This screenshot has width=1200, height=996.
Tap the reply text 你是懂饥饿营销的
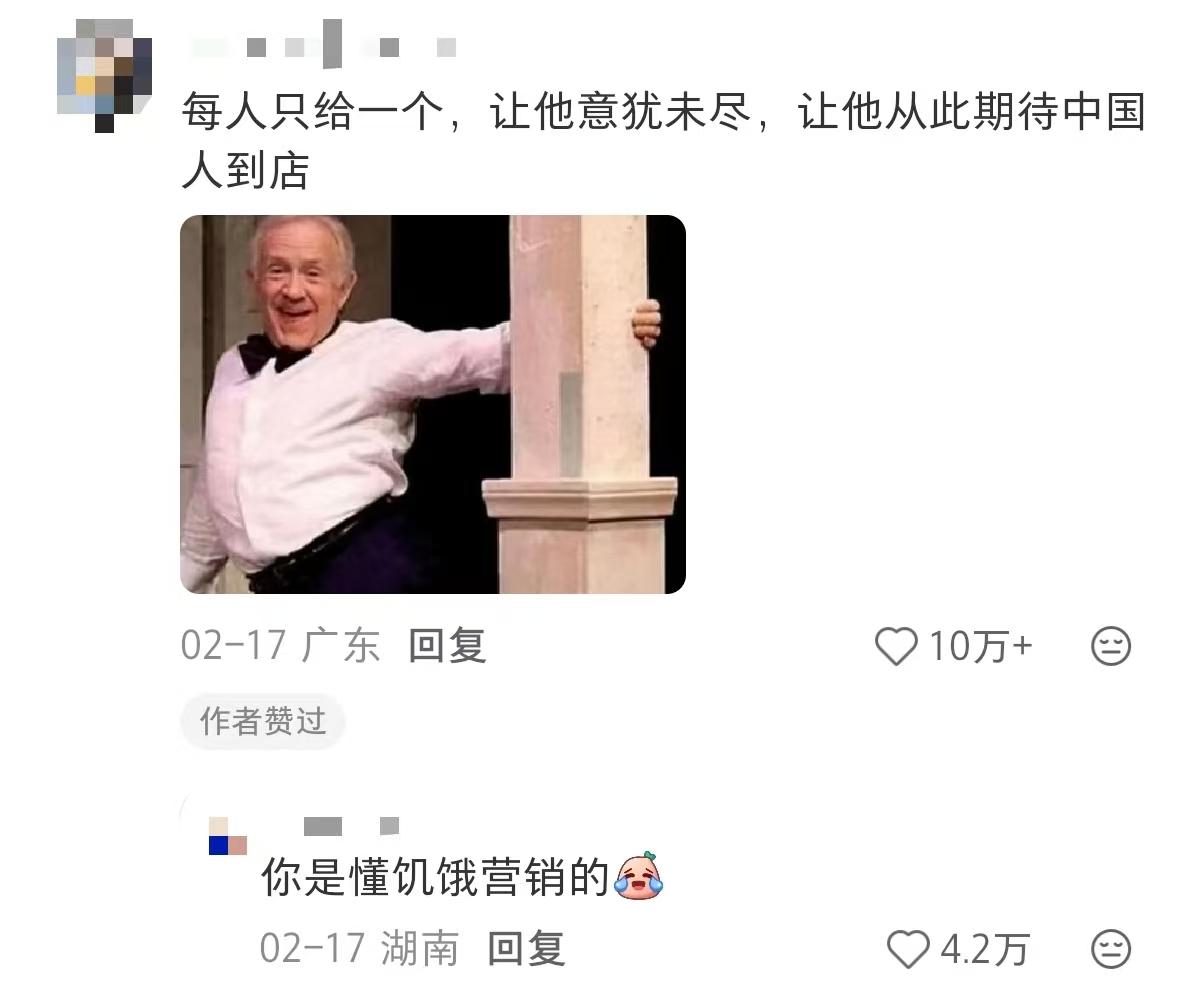[x=435, y=876]
